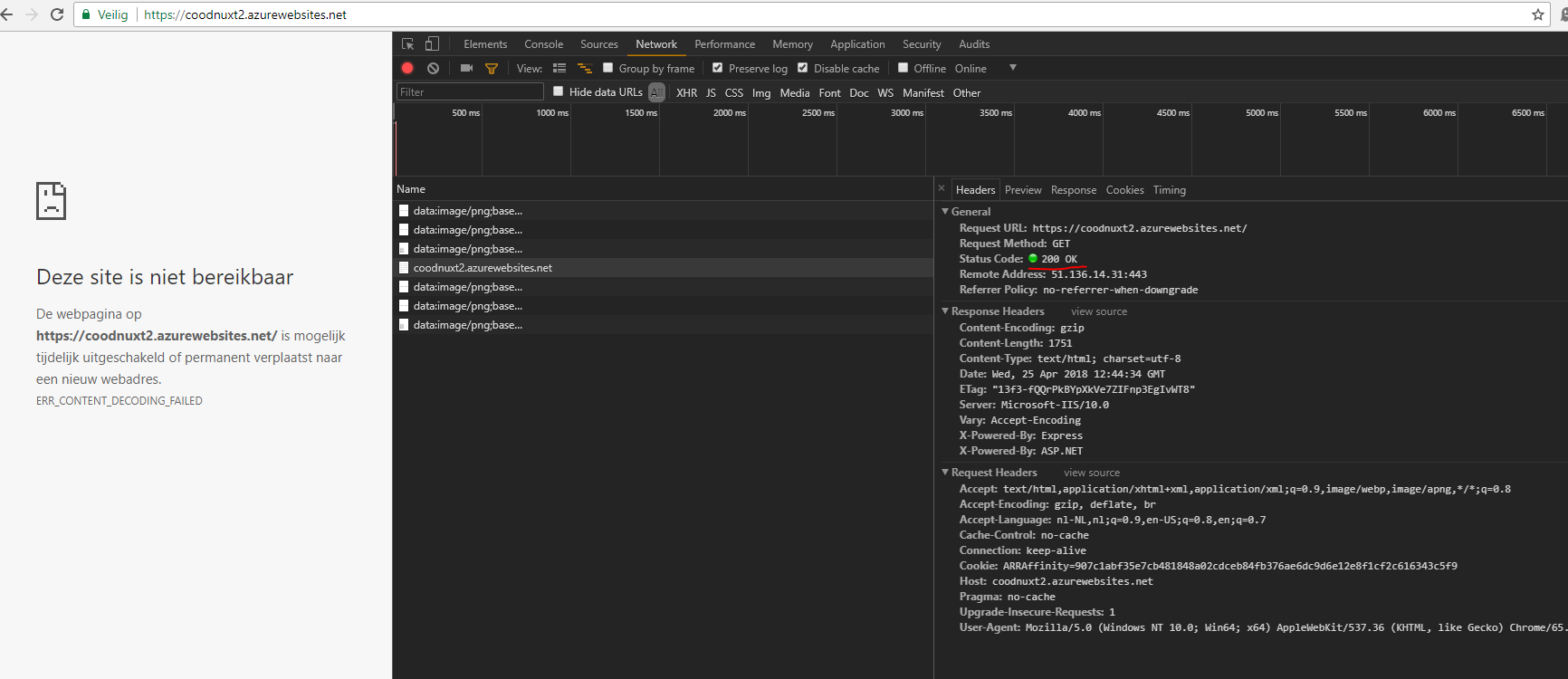
Task: Switch to the Preview detail tab
Action: [1023, 189]
